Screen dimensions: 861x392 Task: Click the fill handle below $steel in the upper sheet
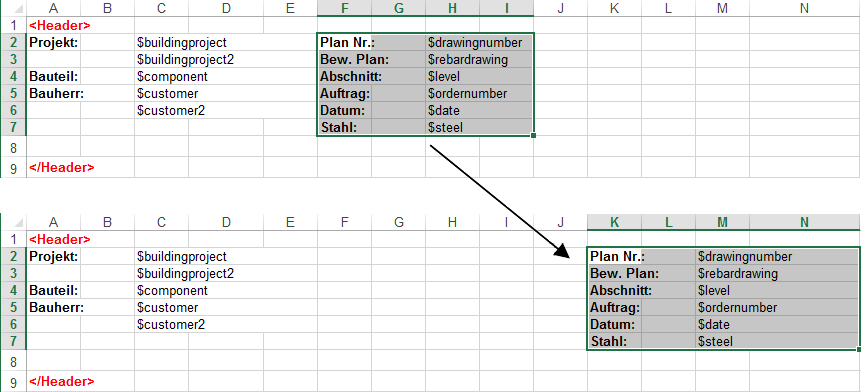[533, 135]
